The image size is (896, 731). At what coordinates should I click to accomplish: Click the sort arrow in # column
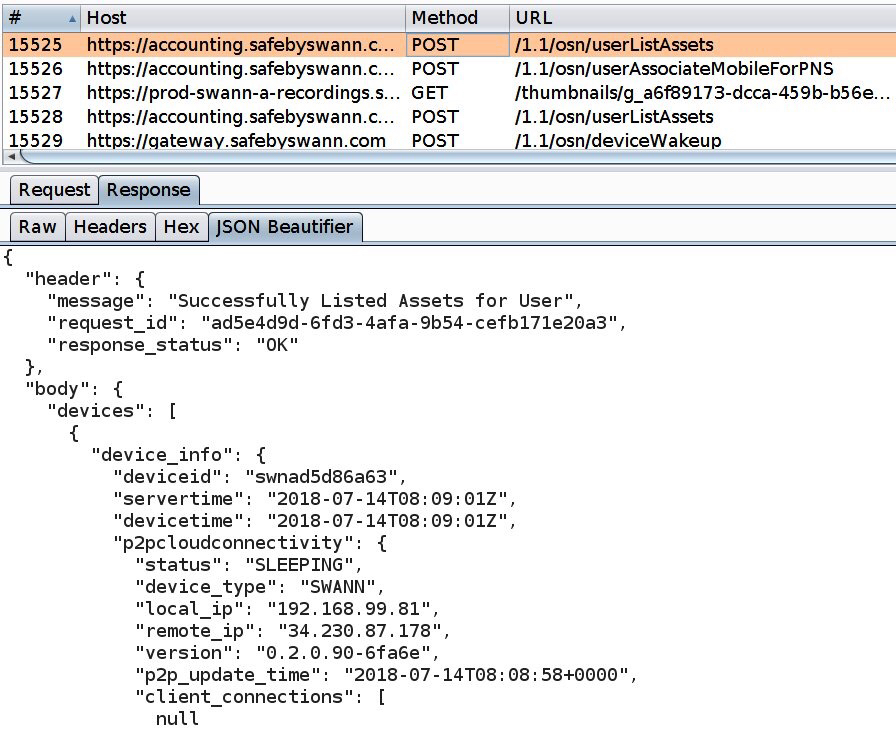(x=72, y=19)
